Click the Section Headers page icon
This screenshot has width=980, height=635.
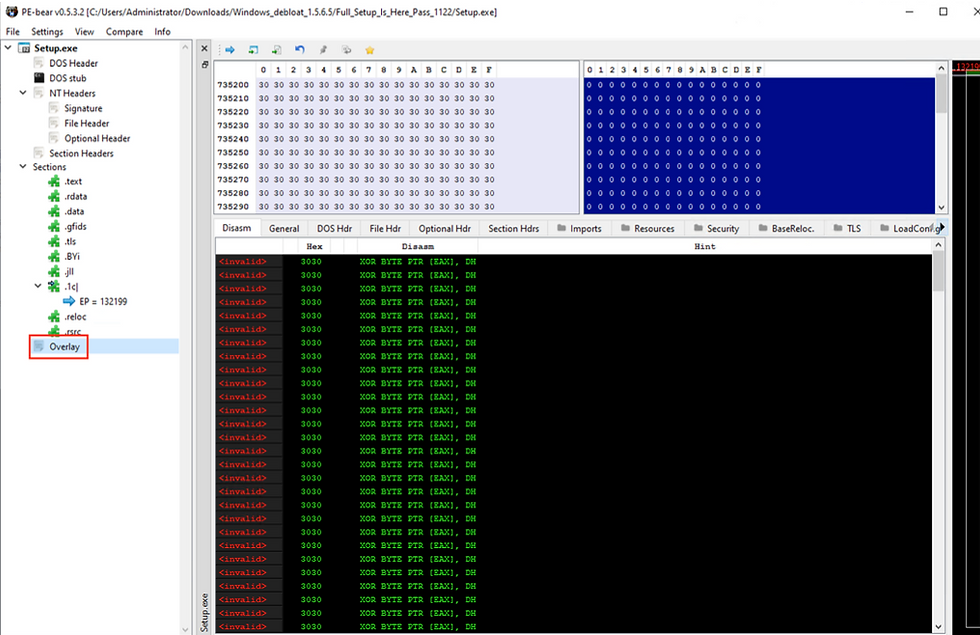pyautogui.click(x=39, y=153)
